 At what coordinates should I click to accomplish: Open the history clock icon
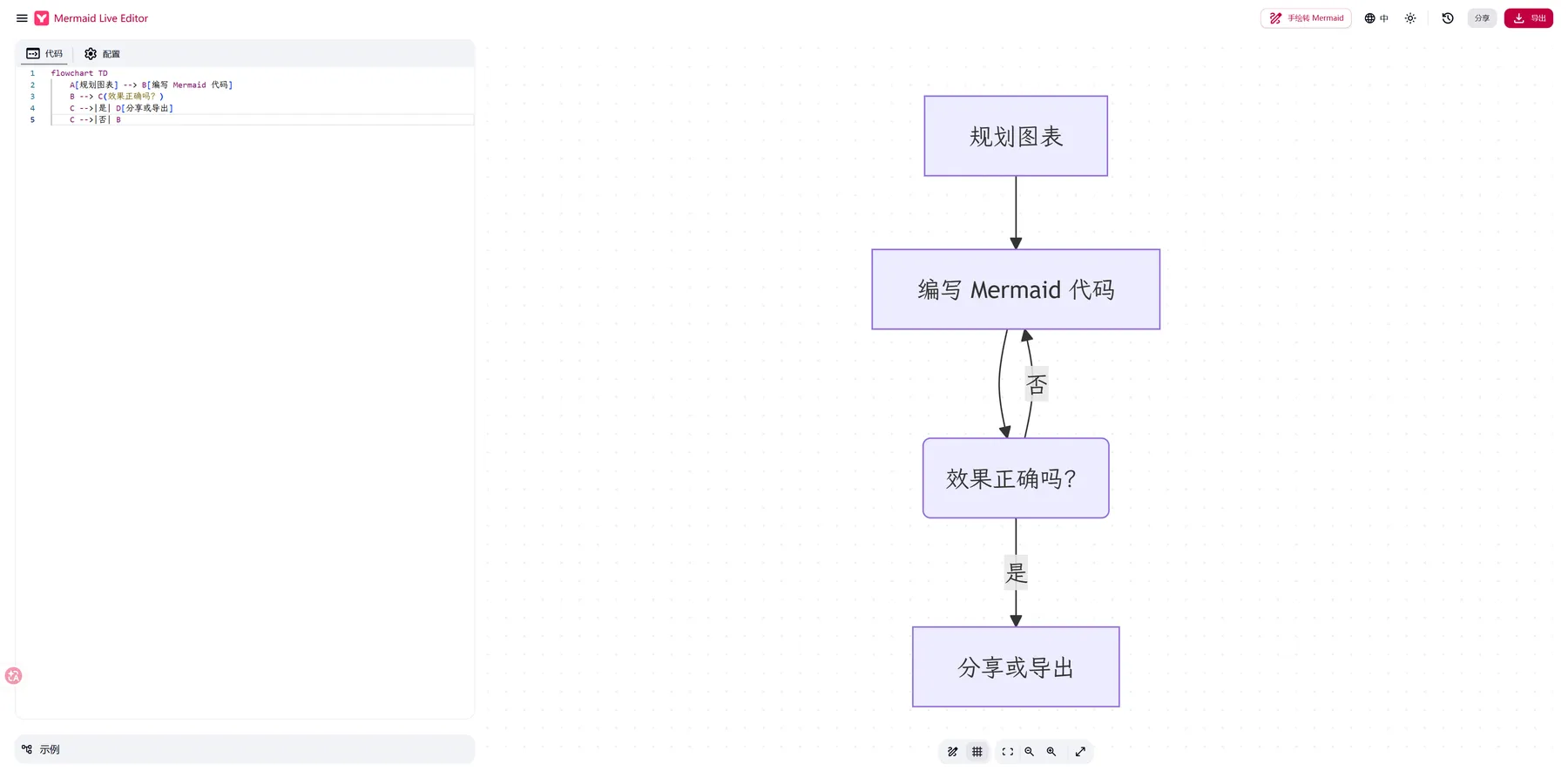(x=1448, y=18)
